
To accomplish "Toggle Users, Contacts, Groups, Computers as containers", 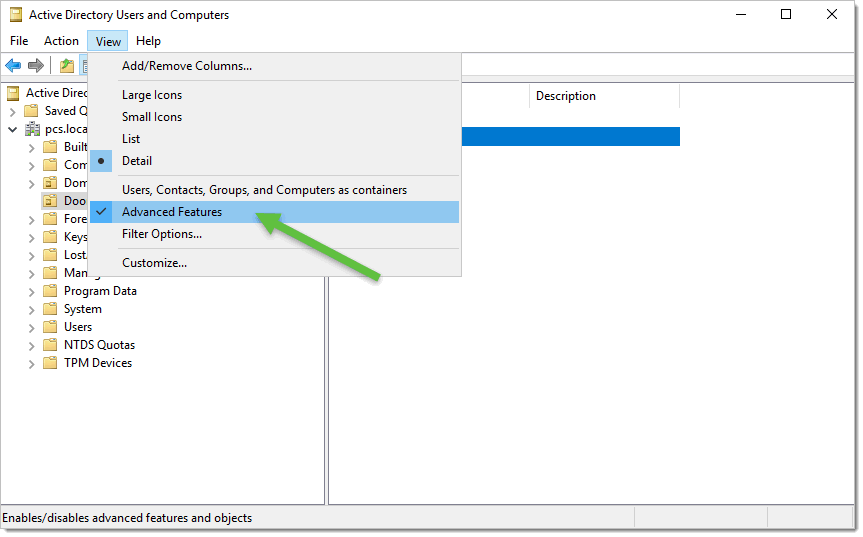I will 274,190.
